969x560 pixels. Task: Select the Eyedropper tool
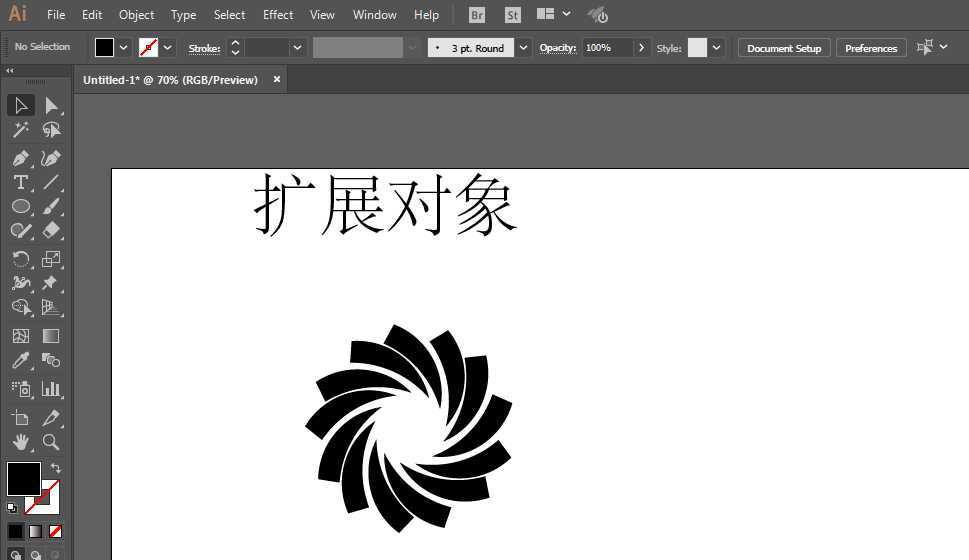pyautogui.click(x=20, y=361)
